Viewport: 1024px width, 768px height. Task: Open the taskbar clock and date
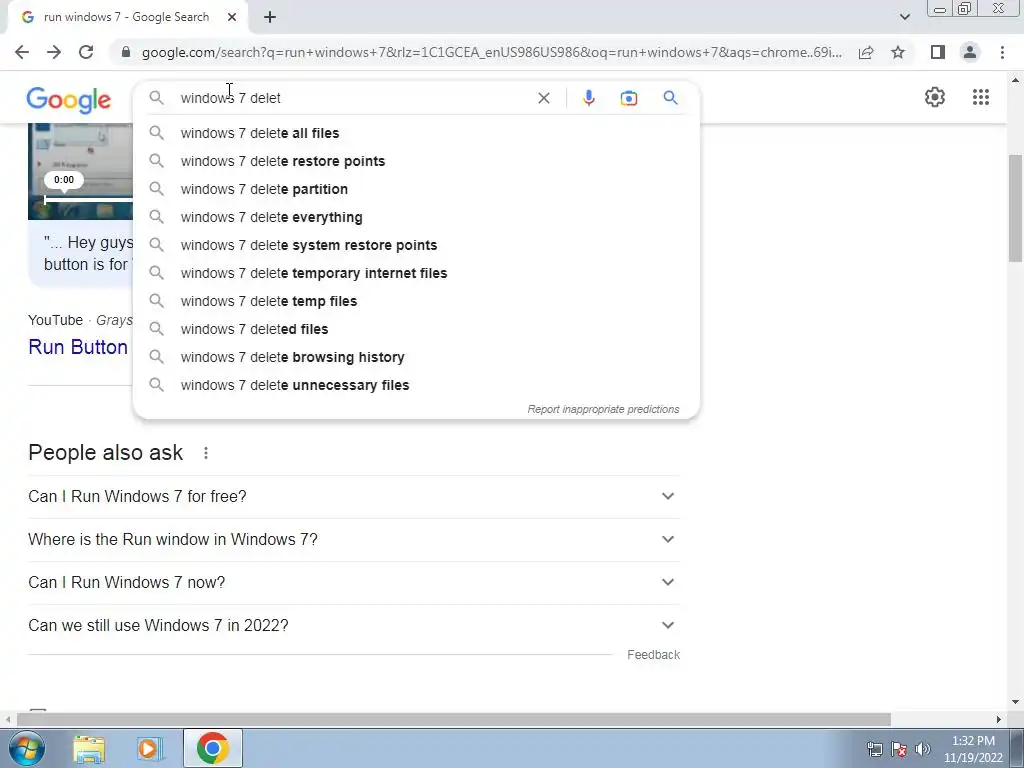click(x=973, y=749)
